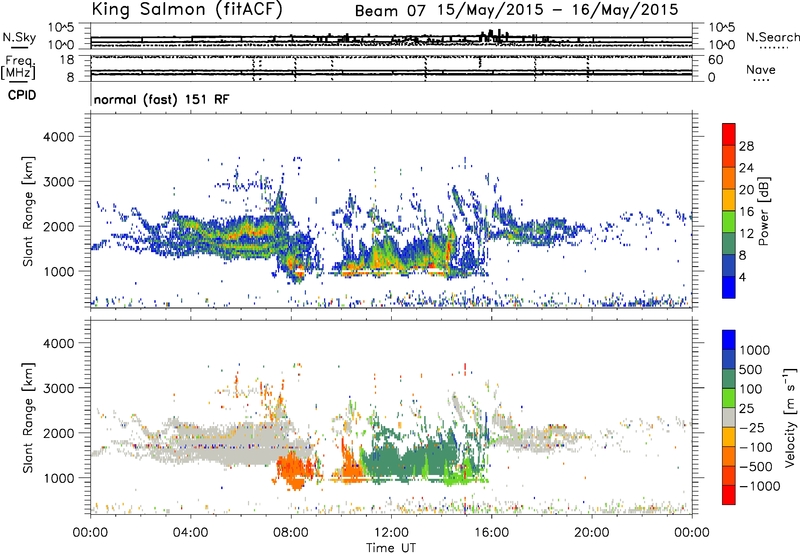800x554 pixels.
Task: Click the 4 label on the power colorbar
Action: pyautogui.click(x=742, y=277)
